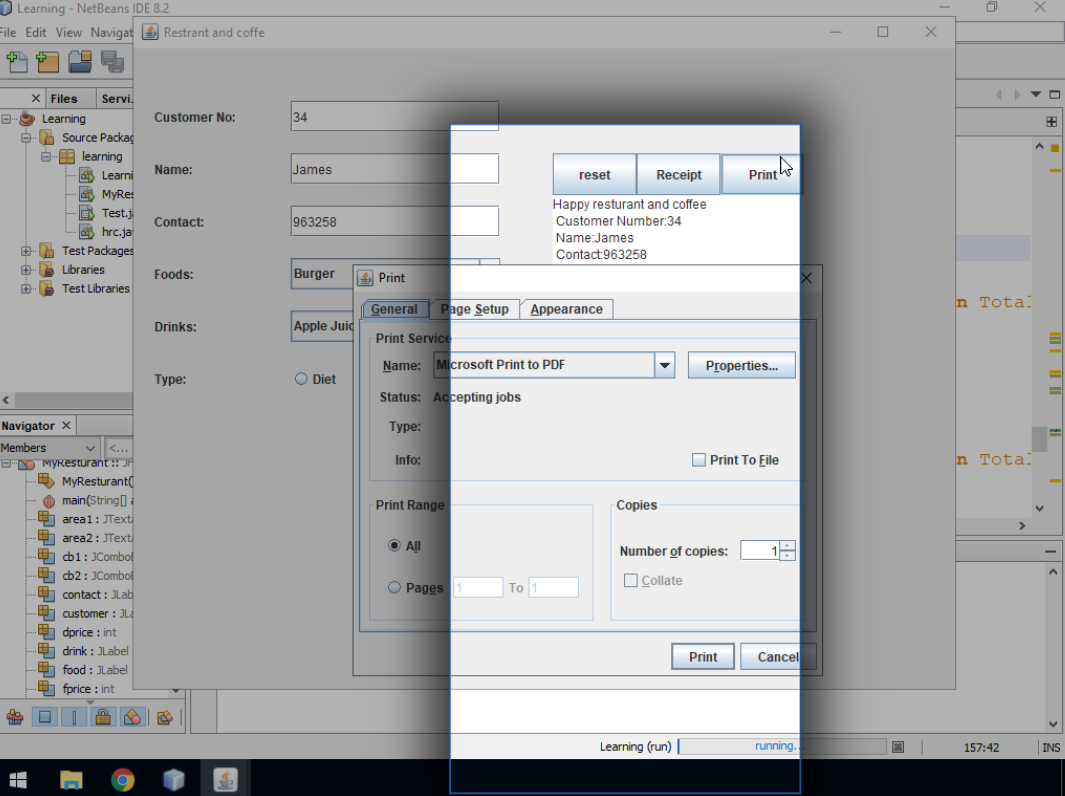1065x796 pixels.
Task: Click the Java app icon in taskbar
Action: [225, 779]
